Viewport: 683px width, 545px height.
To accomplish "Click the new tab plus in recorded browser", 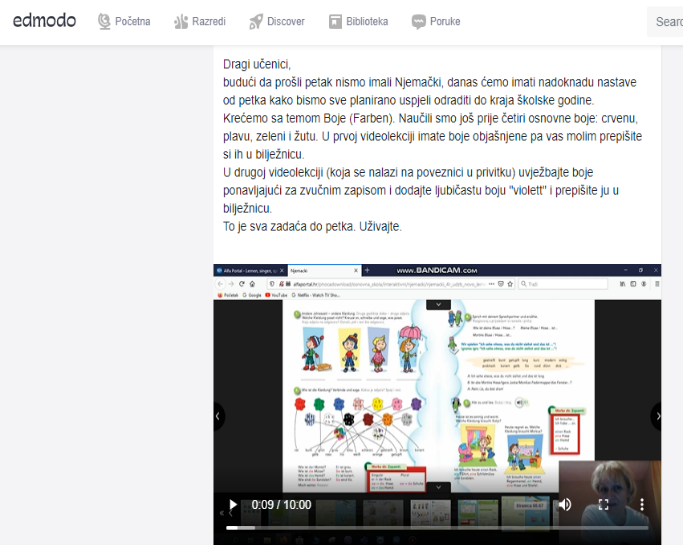I will pyautogui.click(x=367, y=271).
